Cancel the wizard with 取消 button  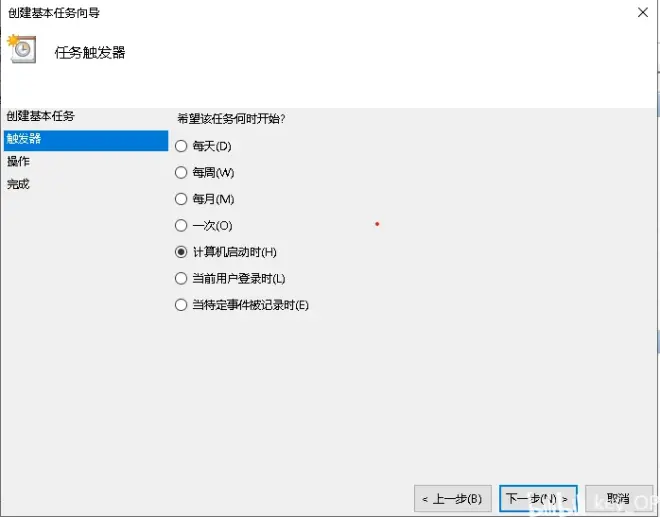click(619, 499)
